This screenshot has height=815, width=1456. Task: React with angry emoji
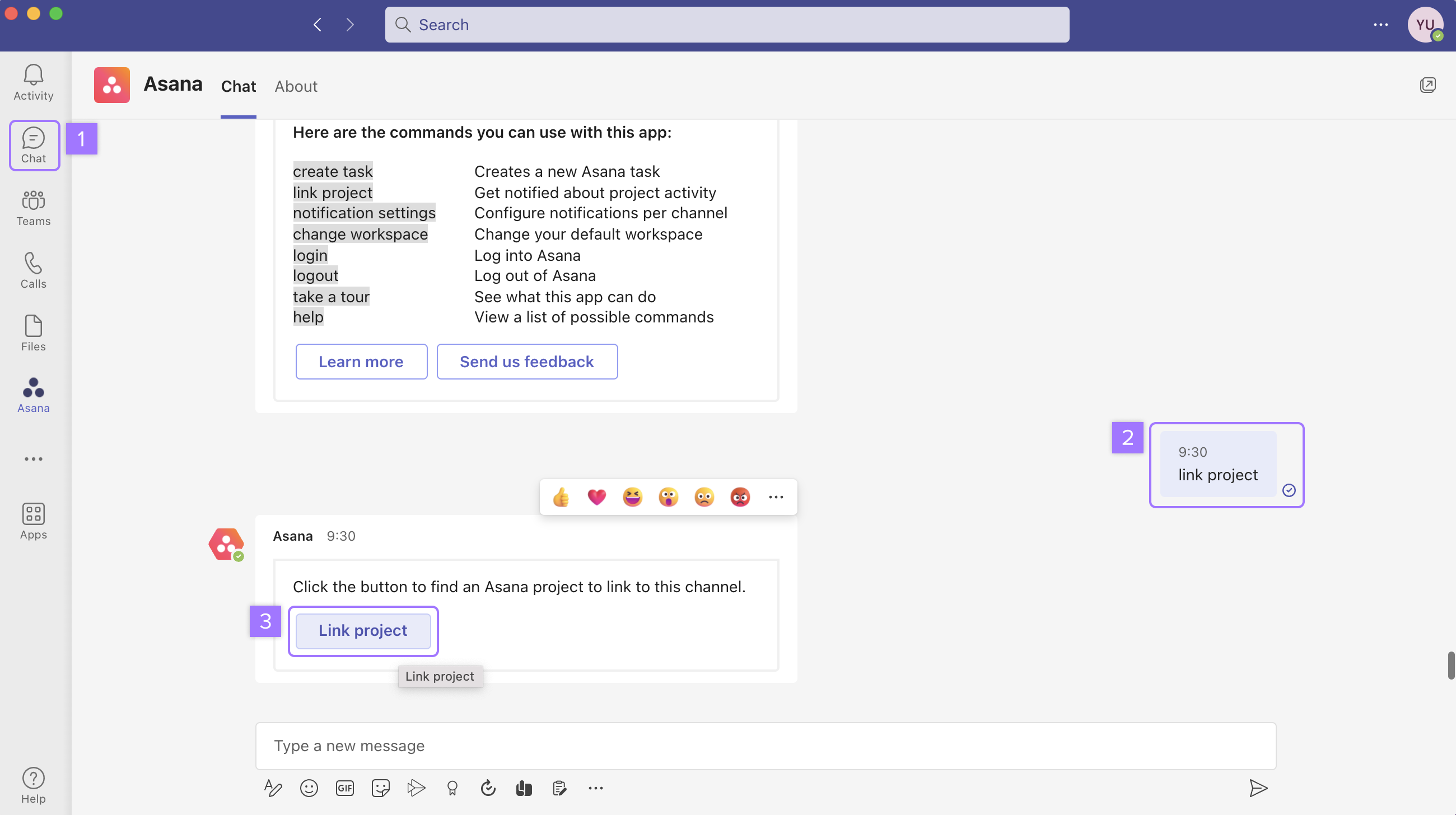pyautogui.click(x=740, y=497)
